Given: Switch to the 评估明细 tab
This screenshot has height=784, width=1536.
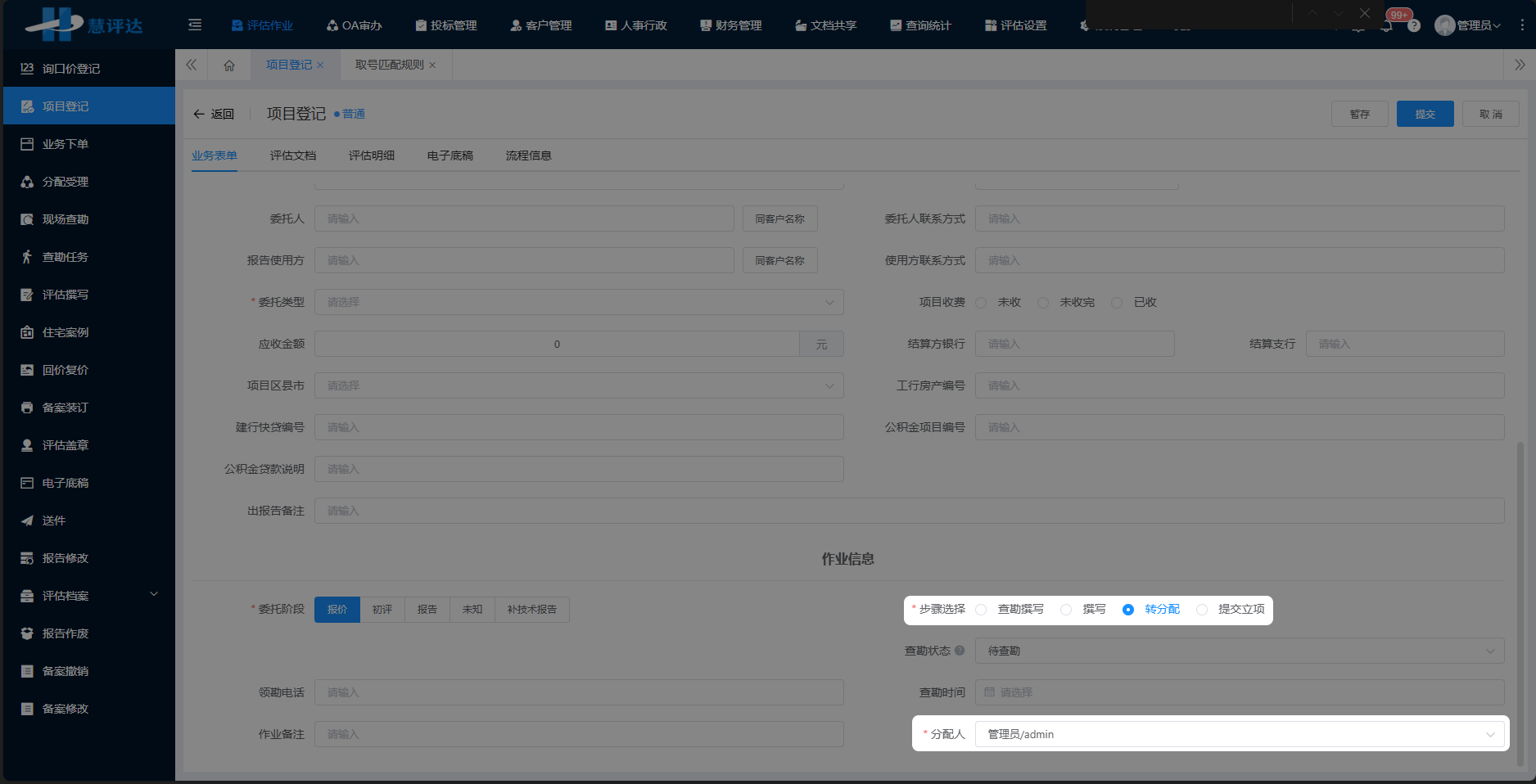Looking at the screenshot, I should [371, 155].
